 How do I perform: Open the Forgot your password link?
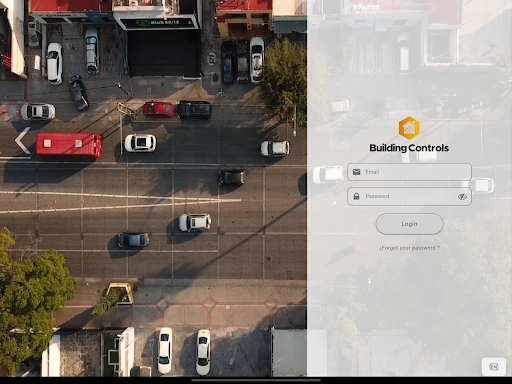(409, 248)
